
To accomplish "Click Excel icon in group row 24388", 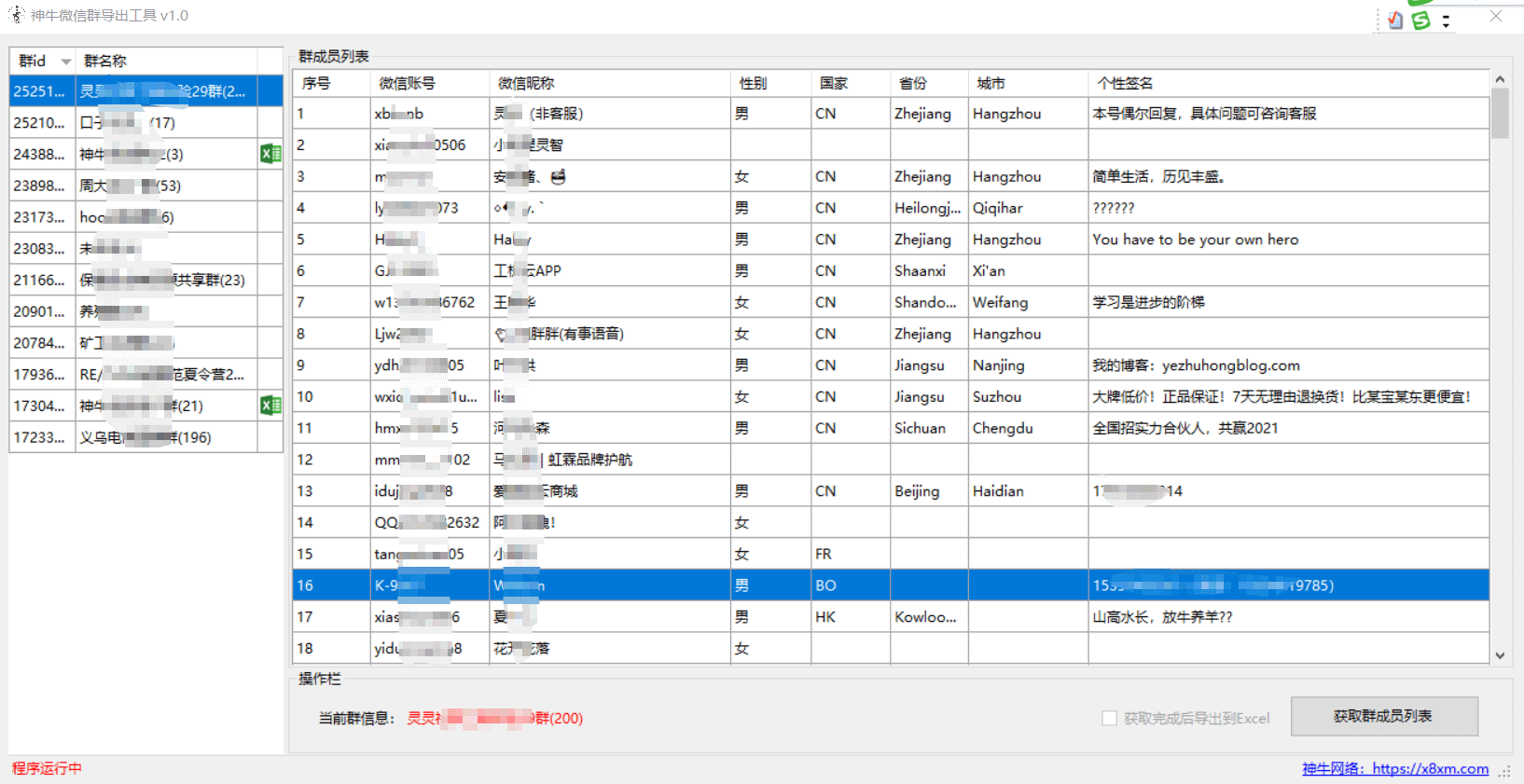I will [x=270, y=154].
